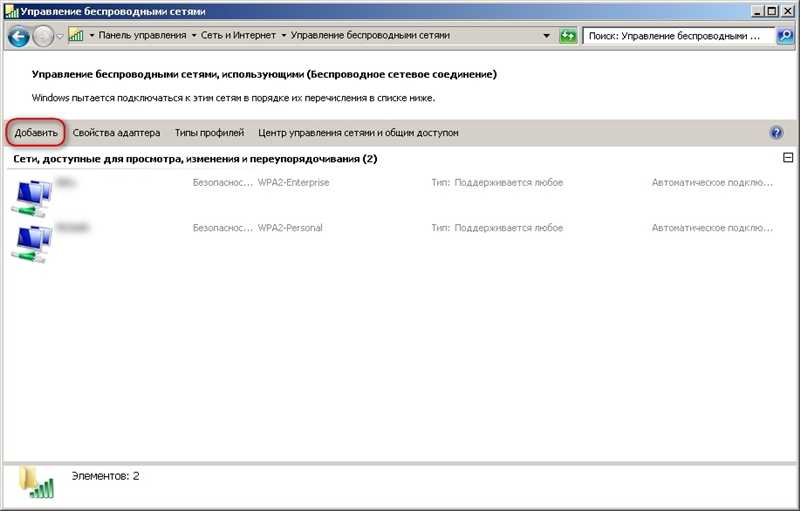Select Управление беспроводными сетями breadcrumb
The height and width of the screenshot is (511, 800).
tap(370, 35)
